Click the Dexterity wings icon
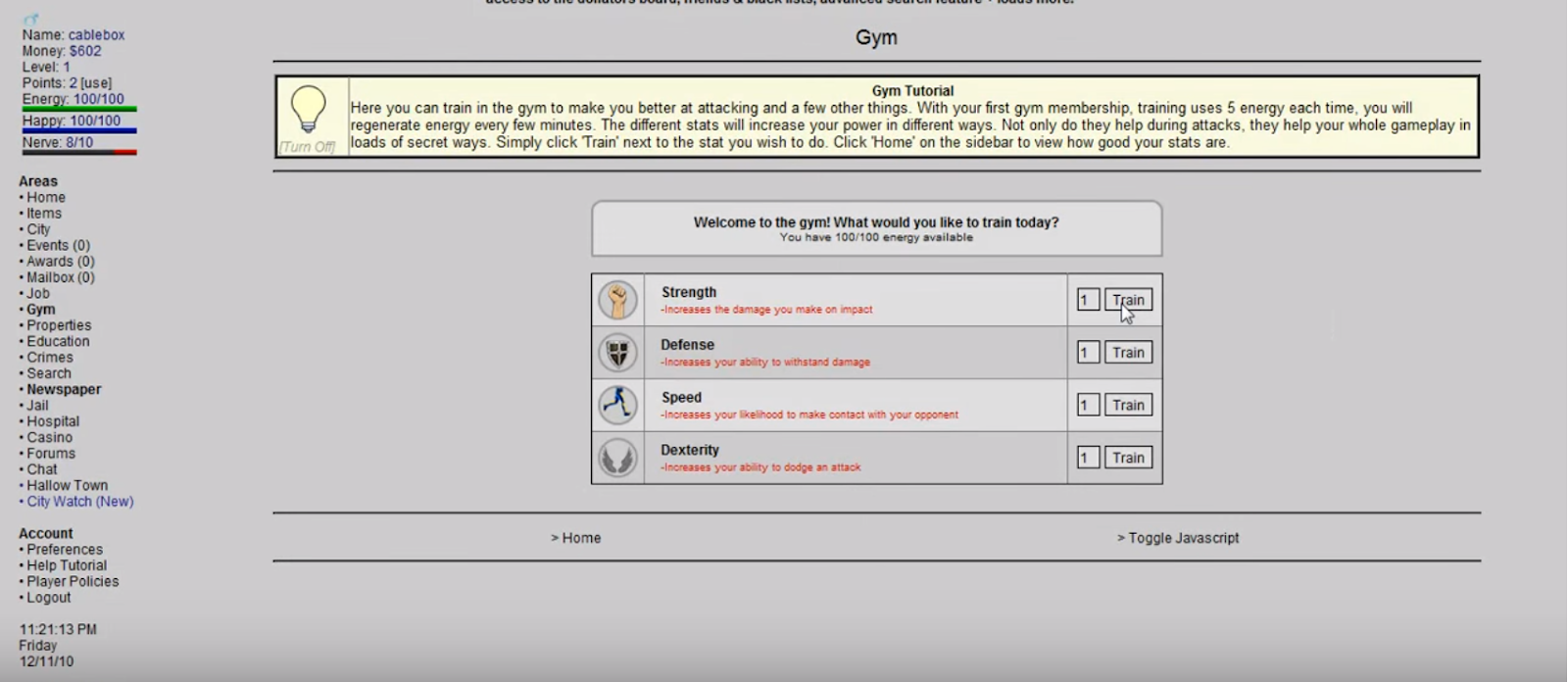 (617, 458)
